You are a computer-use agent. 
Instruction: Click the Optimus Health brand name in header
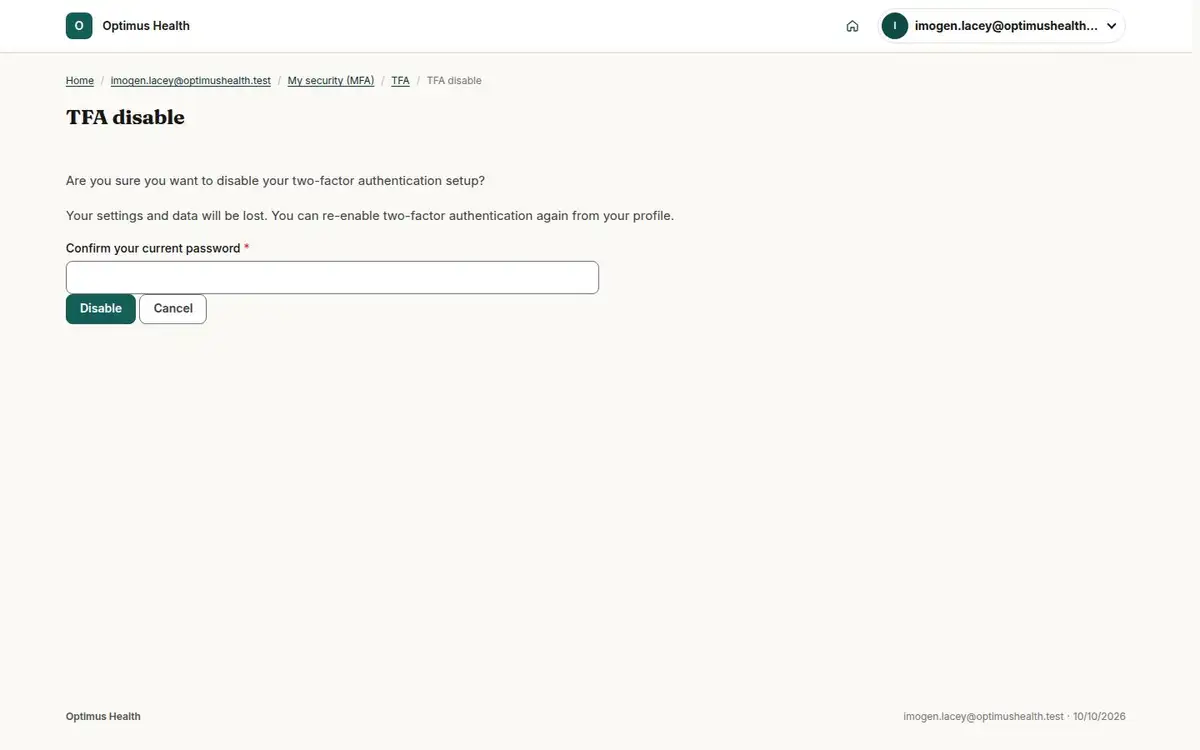pos(146,26)
